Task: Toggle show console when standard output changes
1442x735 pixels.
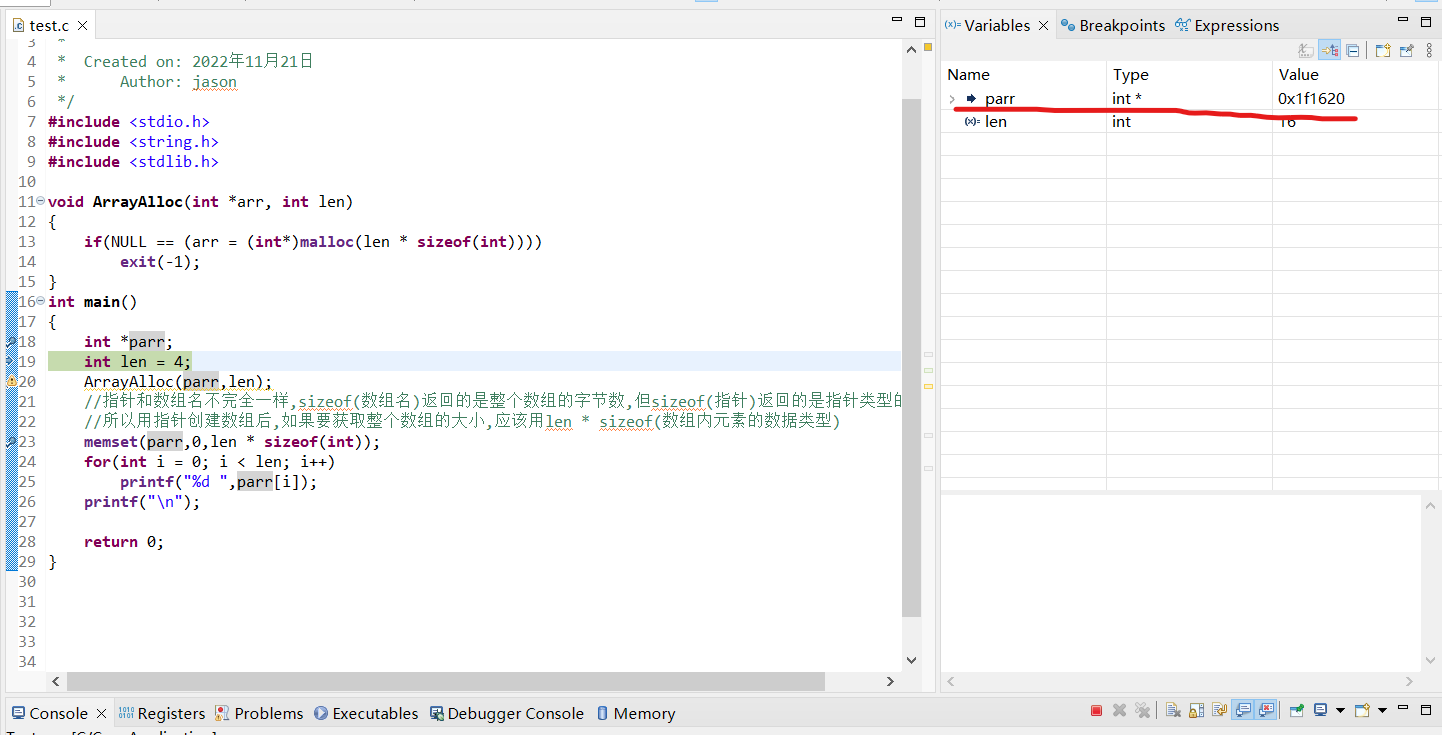Action: click(1242, 710)
